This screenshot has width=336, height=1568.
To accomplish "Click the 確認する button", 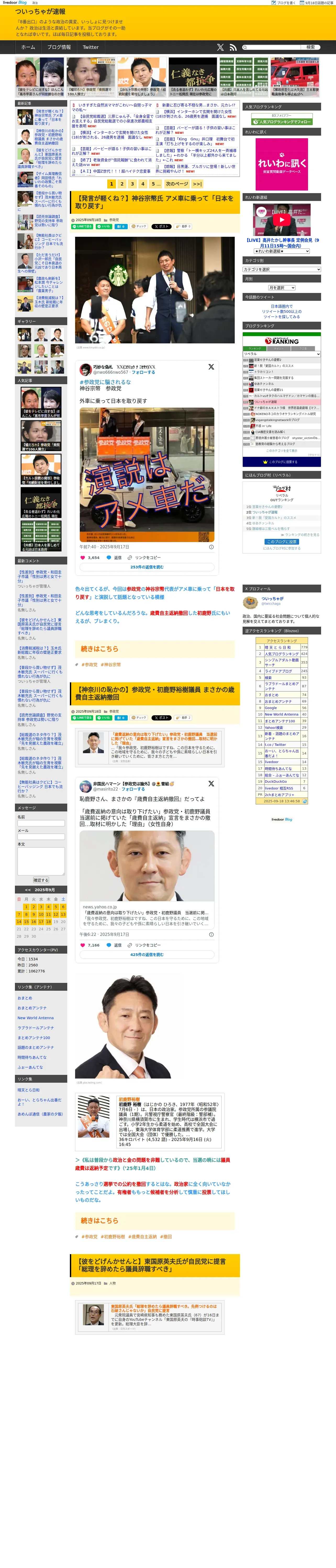I will 41,880.
